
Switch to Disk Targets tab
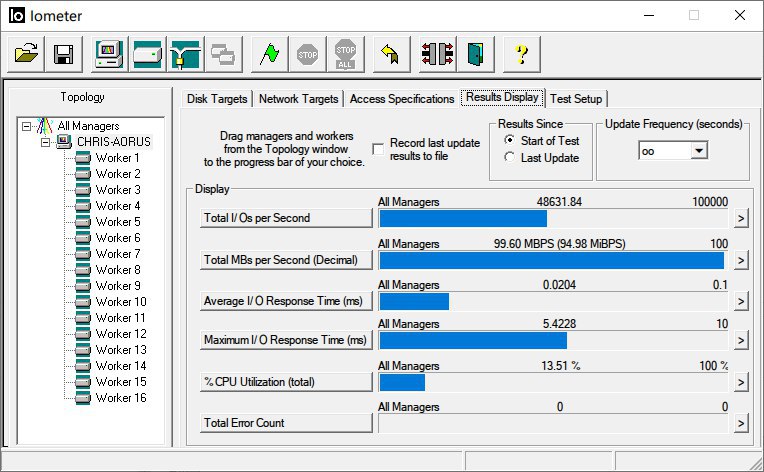(x=217, y=99)
